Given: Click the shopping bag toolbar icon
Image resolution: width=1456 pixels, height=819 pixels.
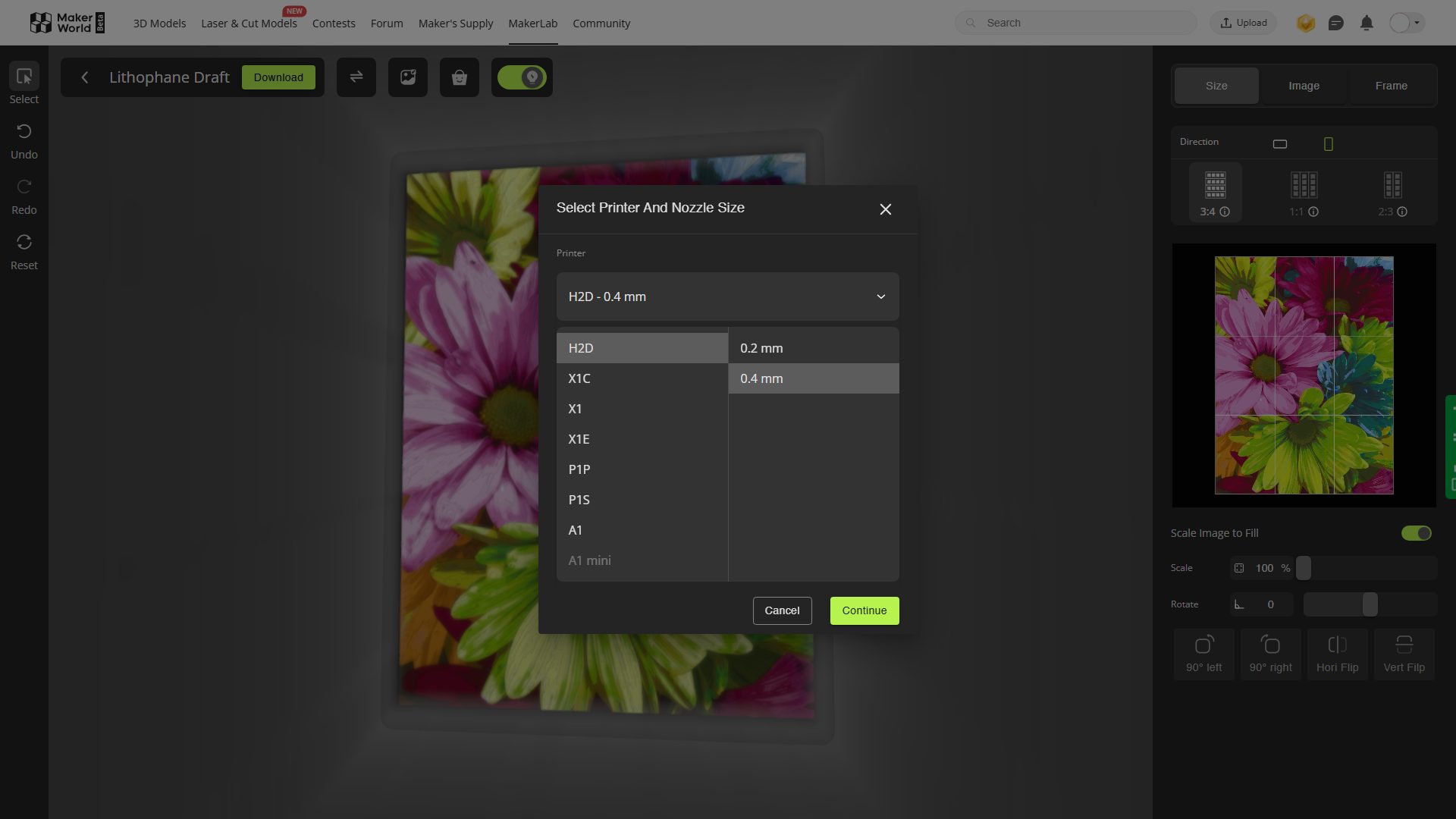Looking at the screenshot, I should click(460, 77).
